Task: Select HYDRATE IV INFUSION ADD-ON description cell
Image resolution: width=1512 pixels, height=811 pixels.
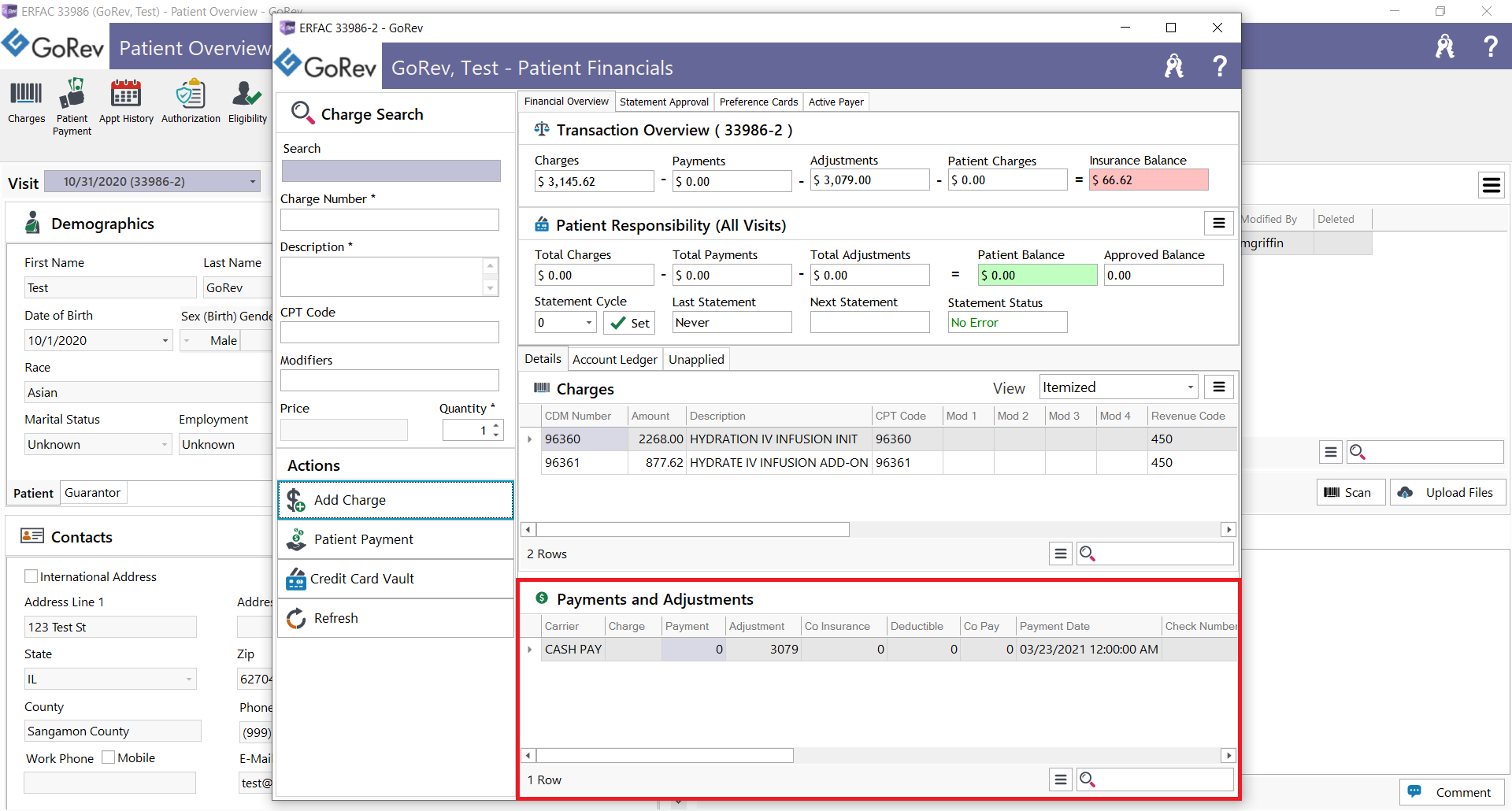Action: tap(779, 462)
